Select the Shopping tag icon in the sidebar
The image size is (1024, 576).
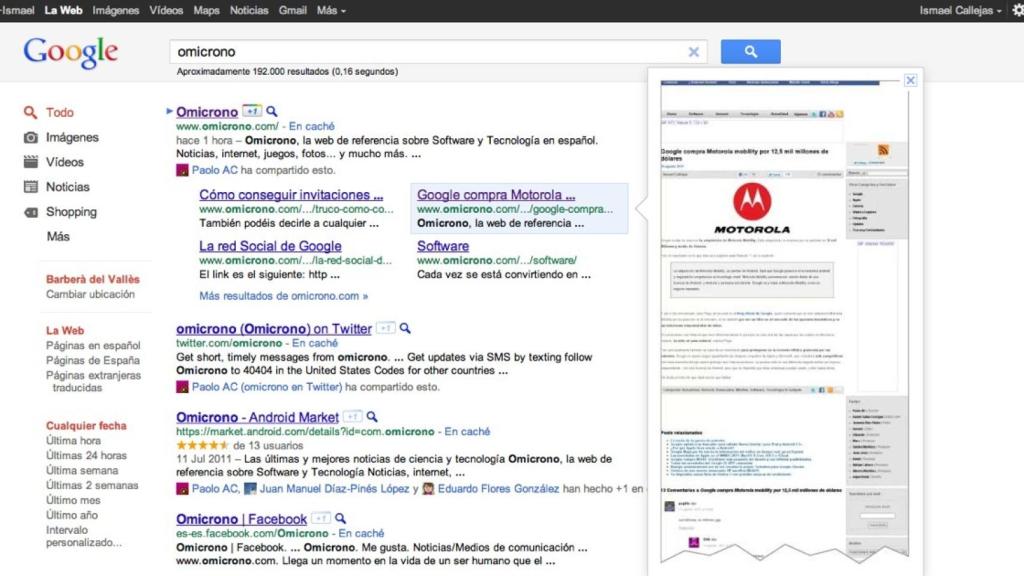(31, 212)
